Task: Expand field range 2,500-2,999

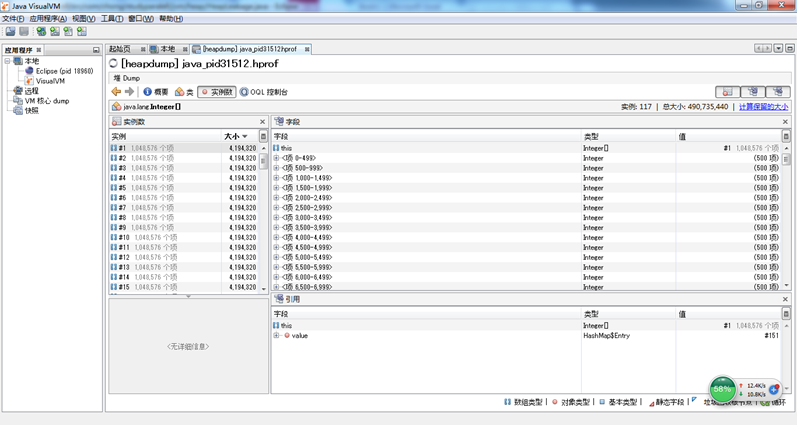Action: (276, 208)
